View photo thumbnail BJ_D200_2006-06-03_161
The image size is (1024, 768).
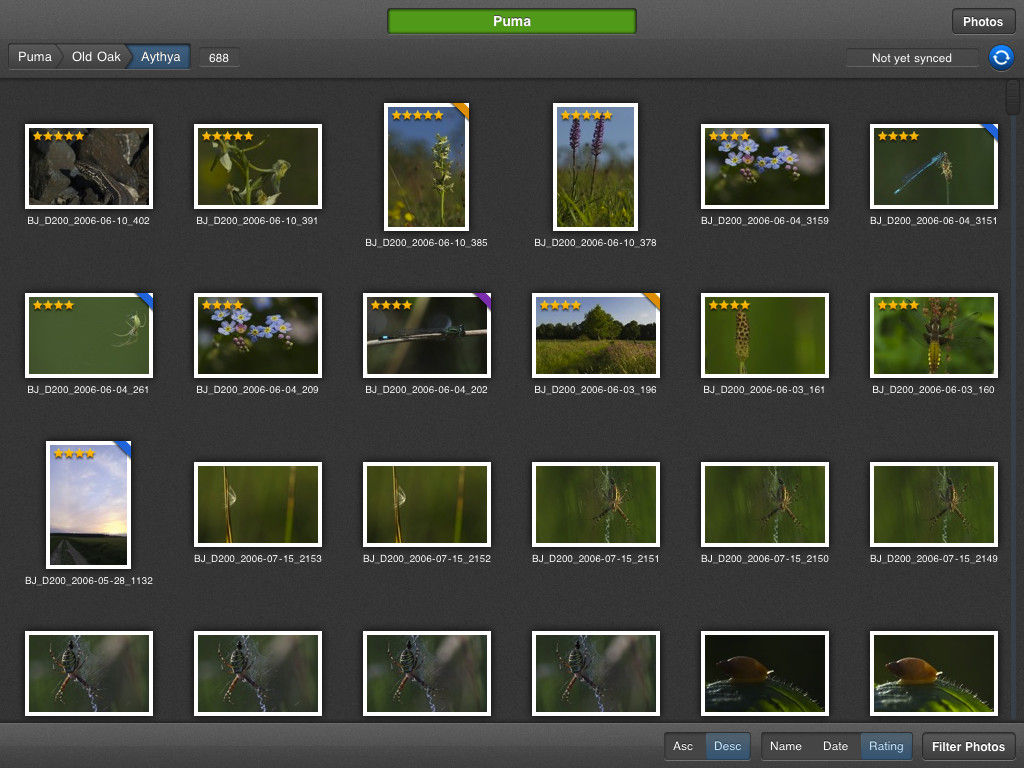coord(765,336)
